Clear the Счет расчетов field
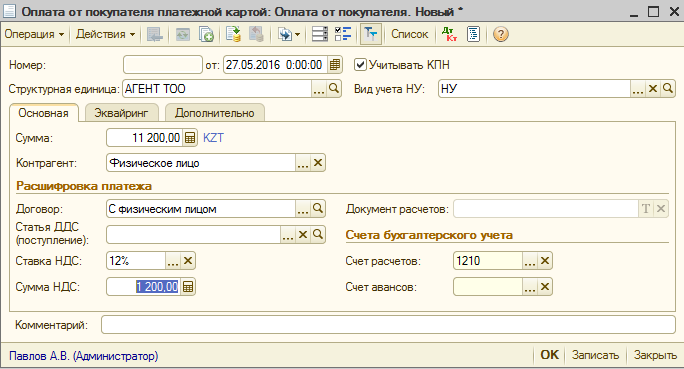The height and width of the screenshot is (369, 684). point(545,261)
